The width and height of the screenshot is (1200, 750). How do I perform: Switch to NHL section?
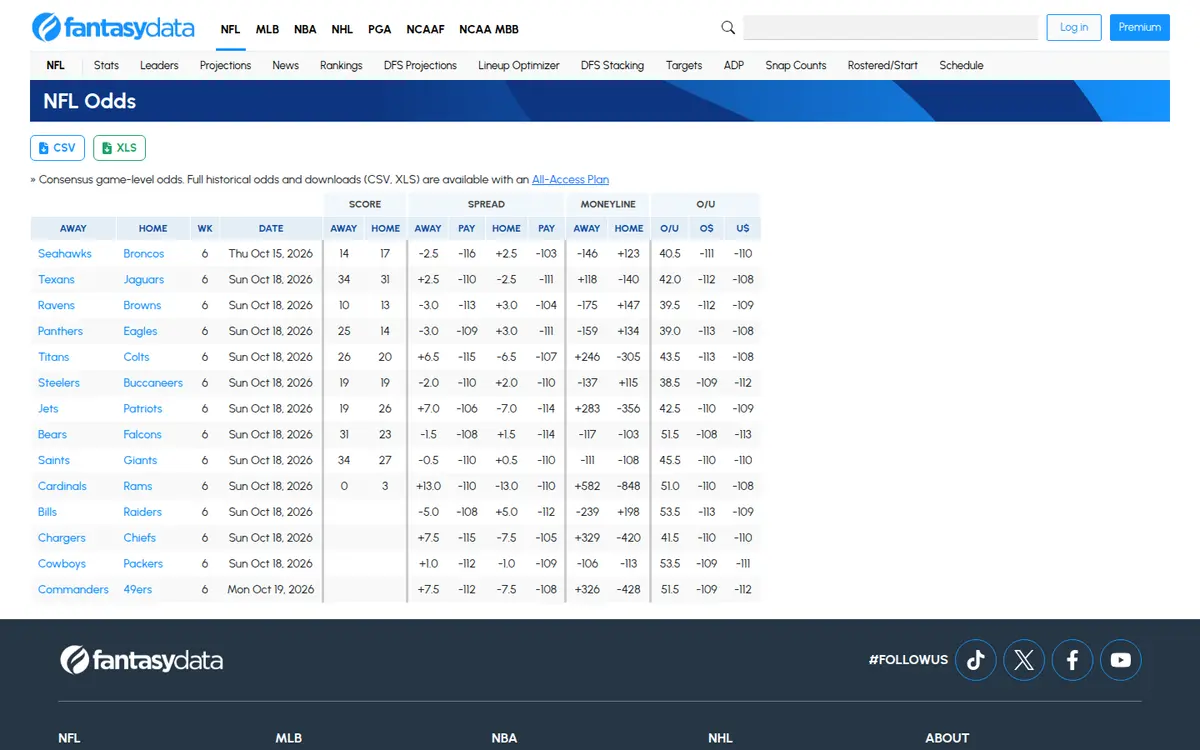[x=343, y=29]
